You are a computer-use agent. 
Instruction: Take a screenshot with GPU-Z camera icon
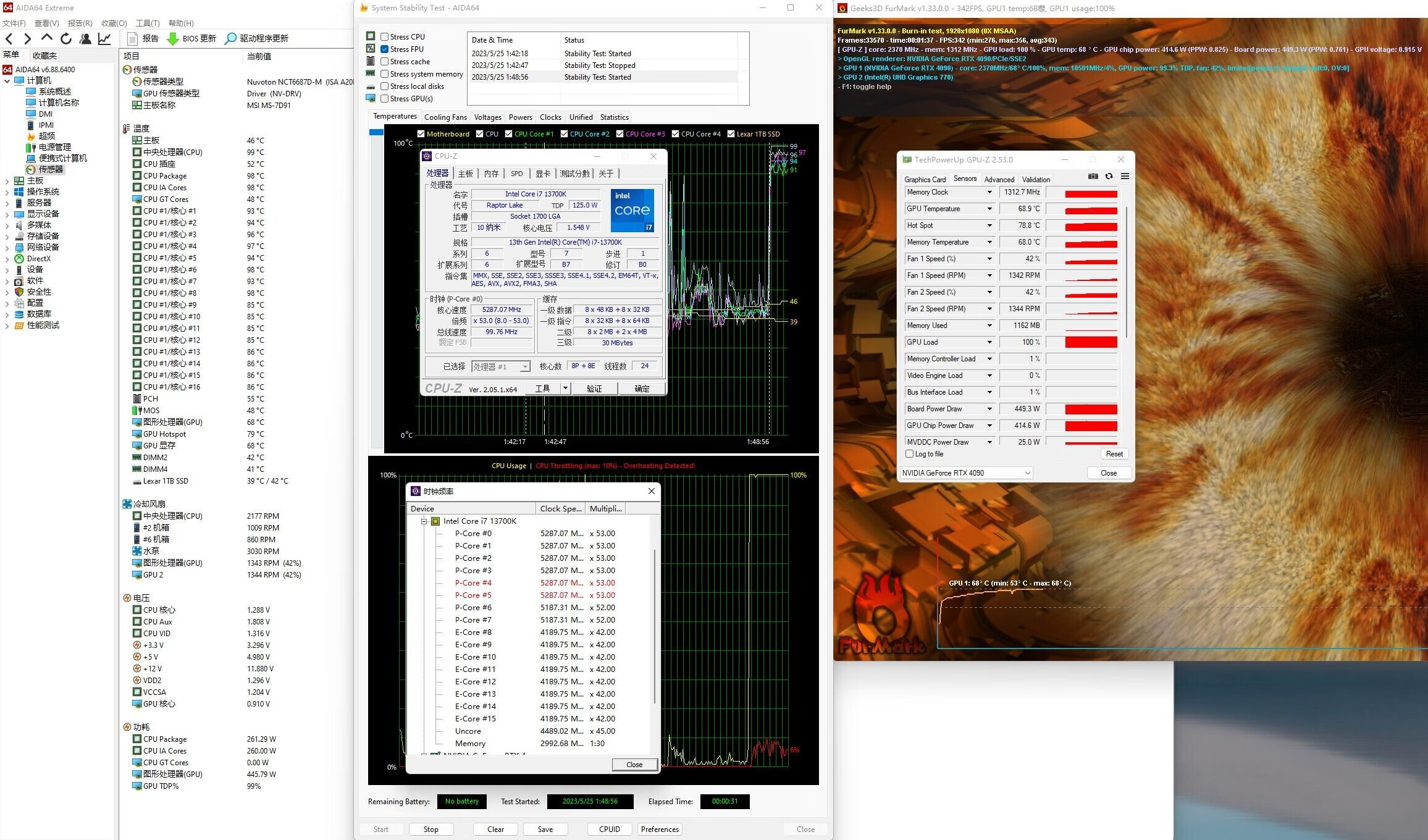pos(1093,177)
